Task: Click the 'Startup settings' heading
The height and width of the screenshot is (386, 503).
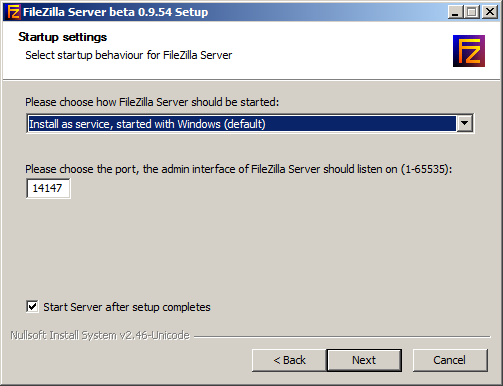Action: [x=63, y=37]
